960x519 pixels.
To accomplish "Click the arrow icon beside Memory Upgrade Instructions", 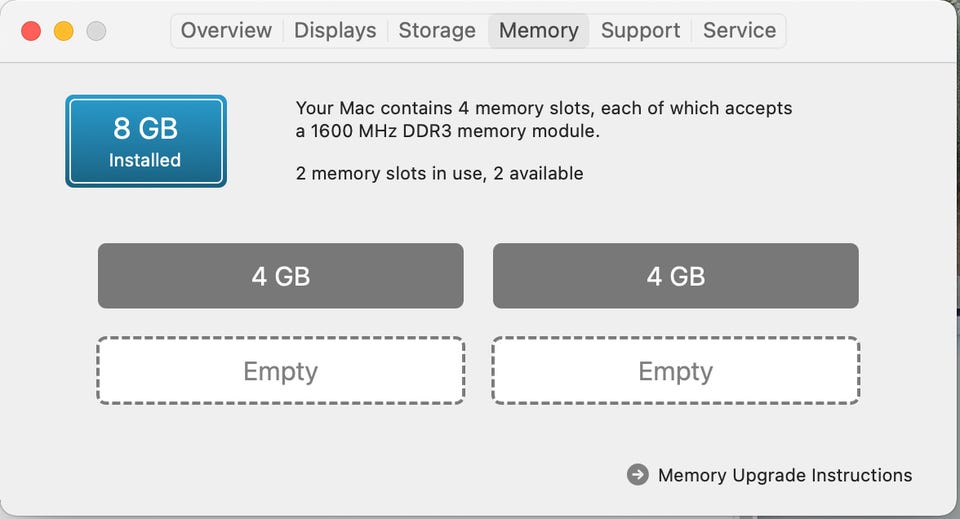I will [637, 475].
